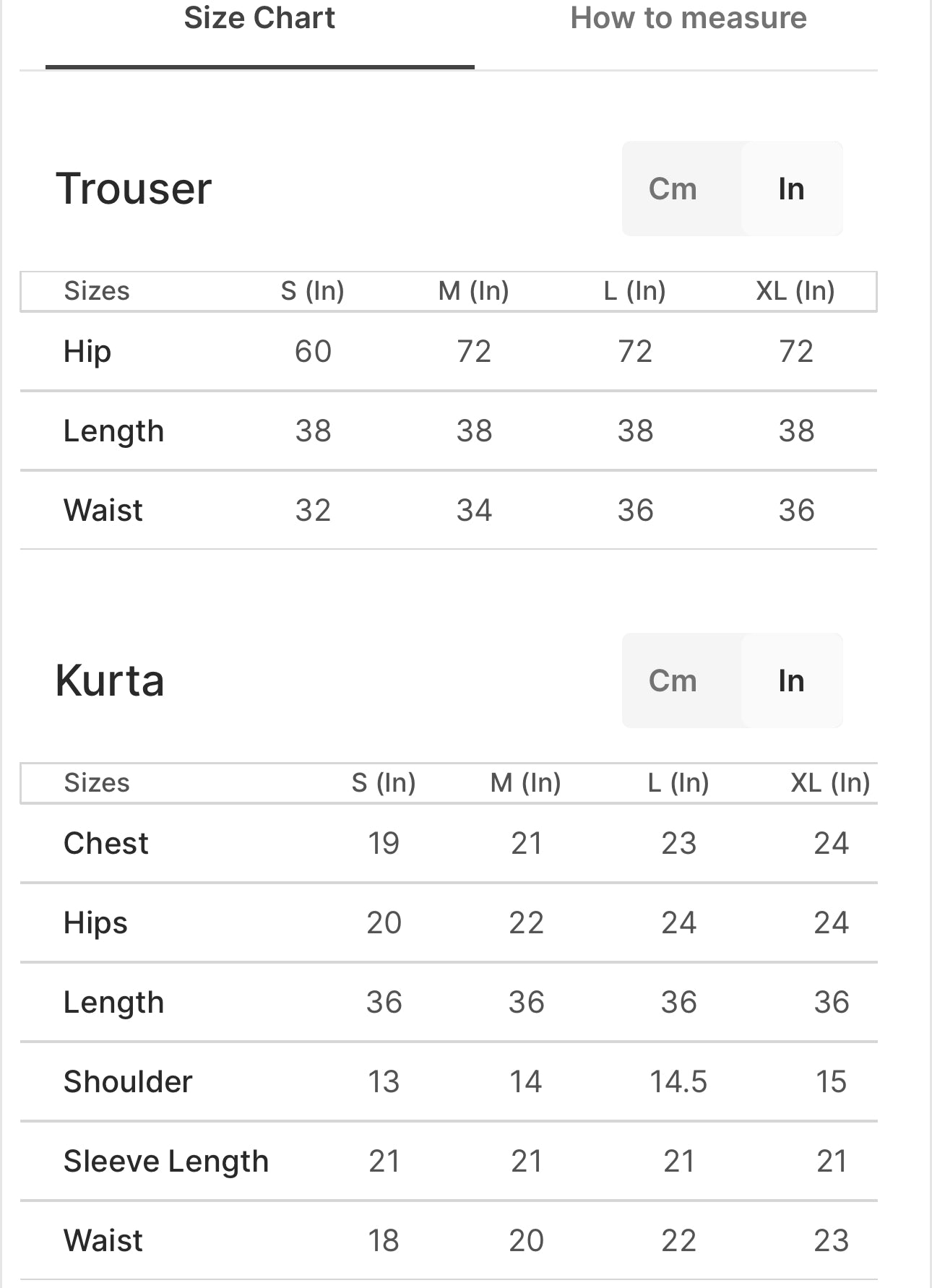Click the Kurta Hips value 22
Viewport: 932px width, 1288px height.
tap(526, 923)
